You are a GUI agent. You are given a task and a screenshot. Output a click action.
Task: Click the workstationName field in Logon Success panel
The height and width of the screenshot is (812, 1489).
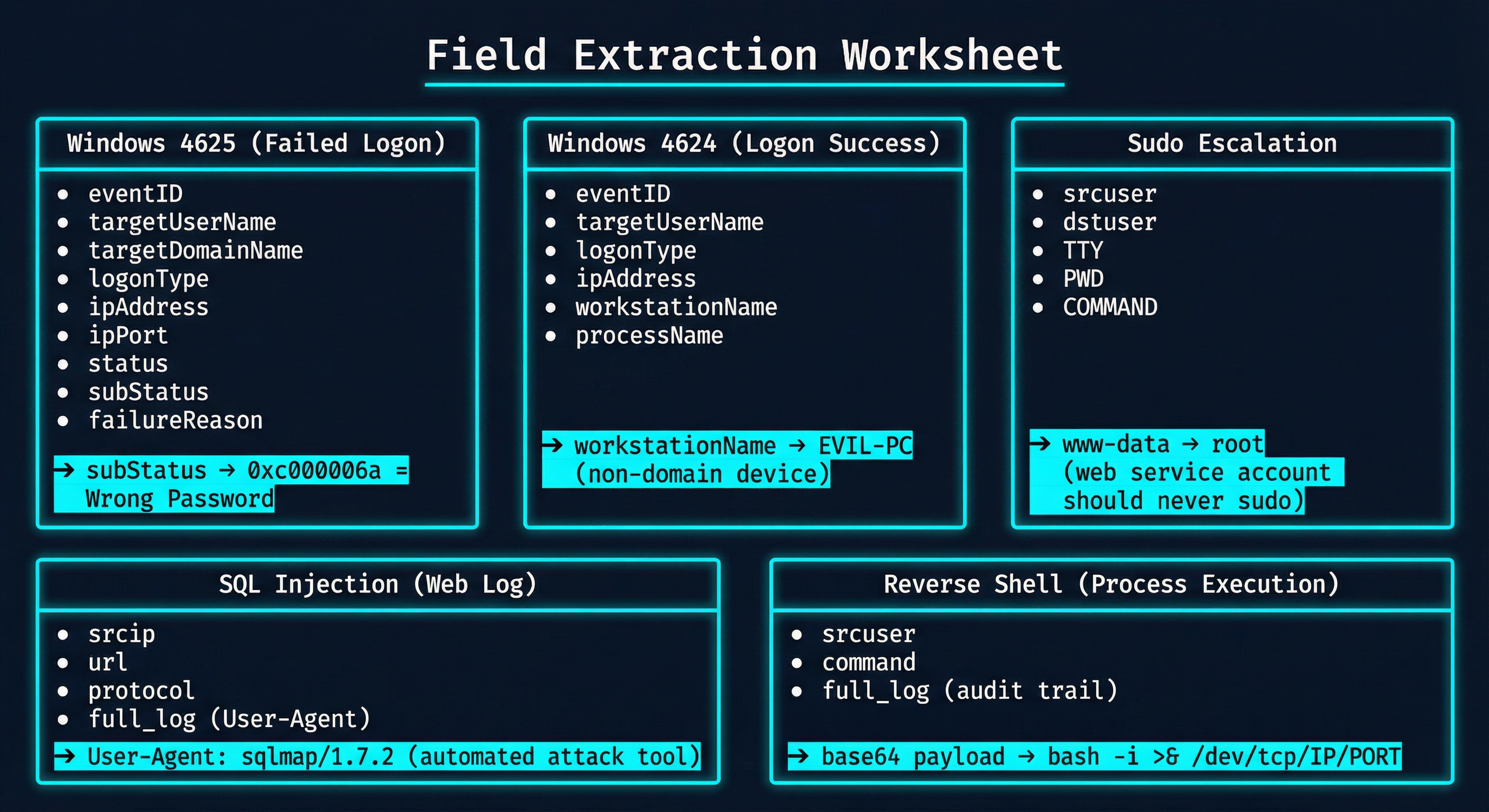pos(676,307)
